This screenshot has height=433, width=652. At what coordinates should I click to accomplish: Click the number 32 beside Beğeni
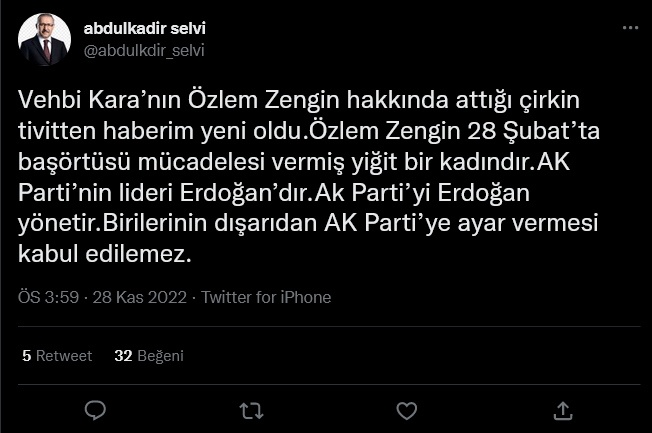[124, 355]
